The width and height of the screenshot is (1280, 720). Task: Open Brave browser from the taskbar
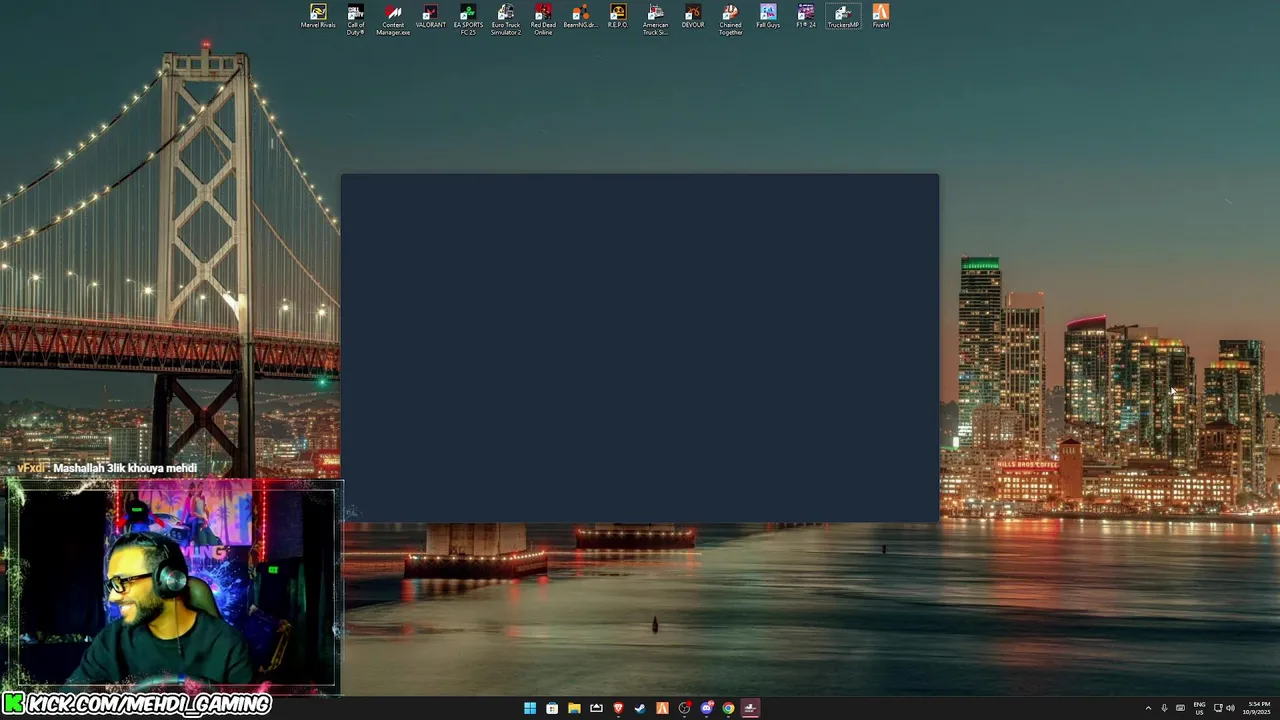pos(618,708)
